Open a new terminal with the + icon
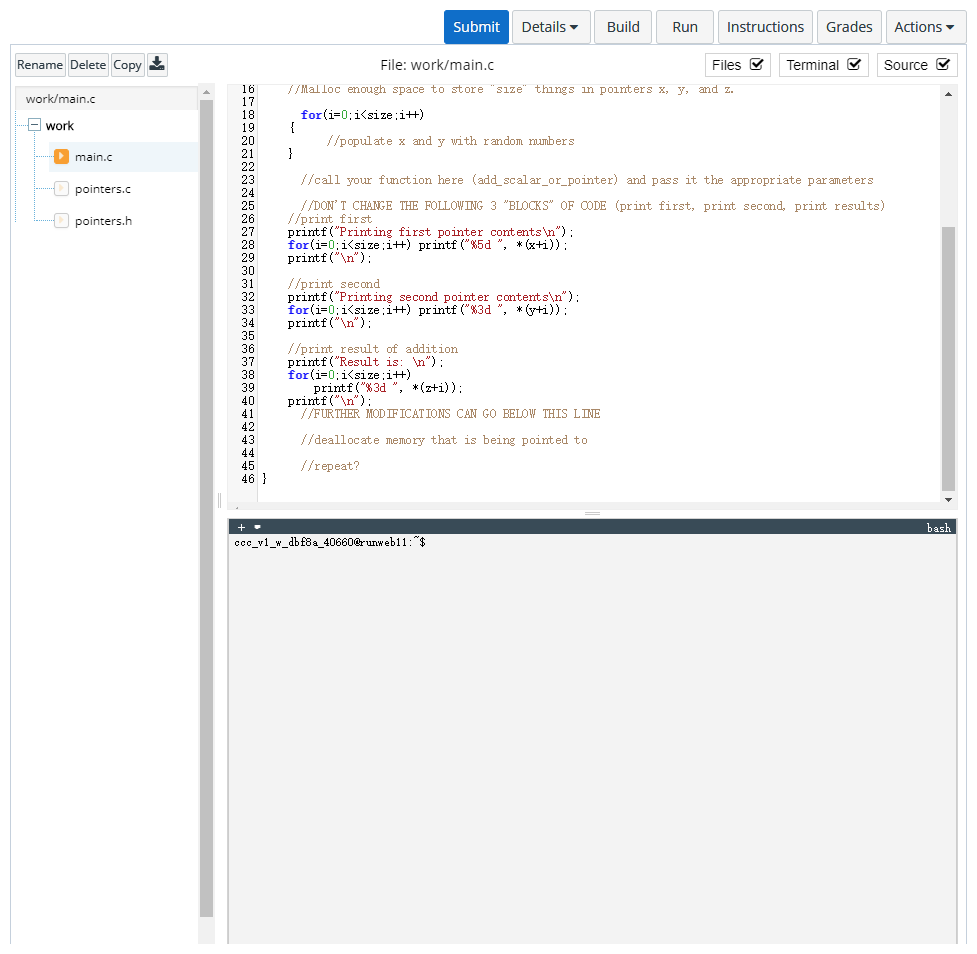977x954 pixels. [x=241, y=526]
